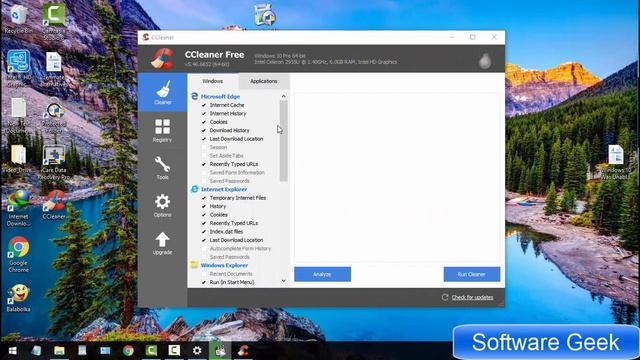Open the Registry section in the sidebar
The image size is (640, 360).
point(162,131)
